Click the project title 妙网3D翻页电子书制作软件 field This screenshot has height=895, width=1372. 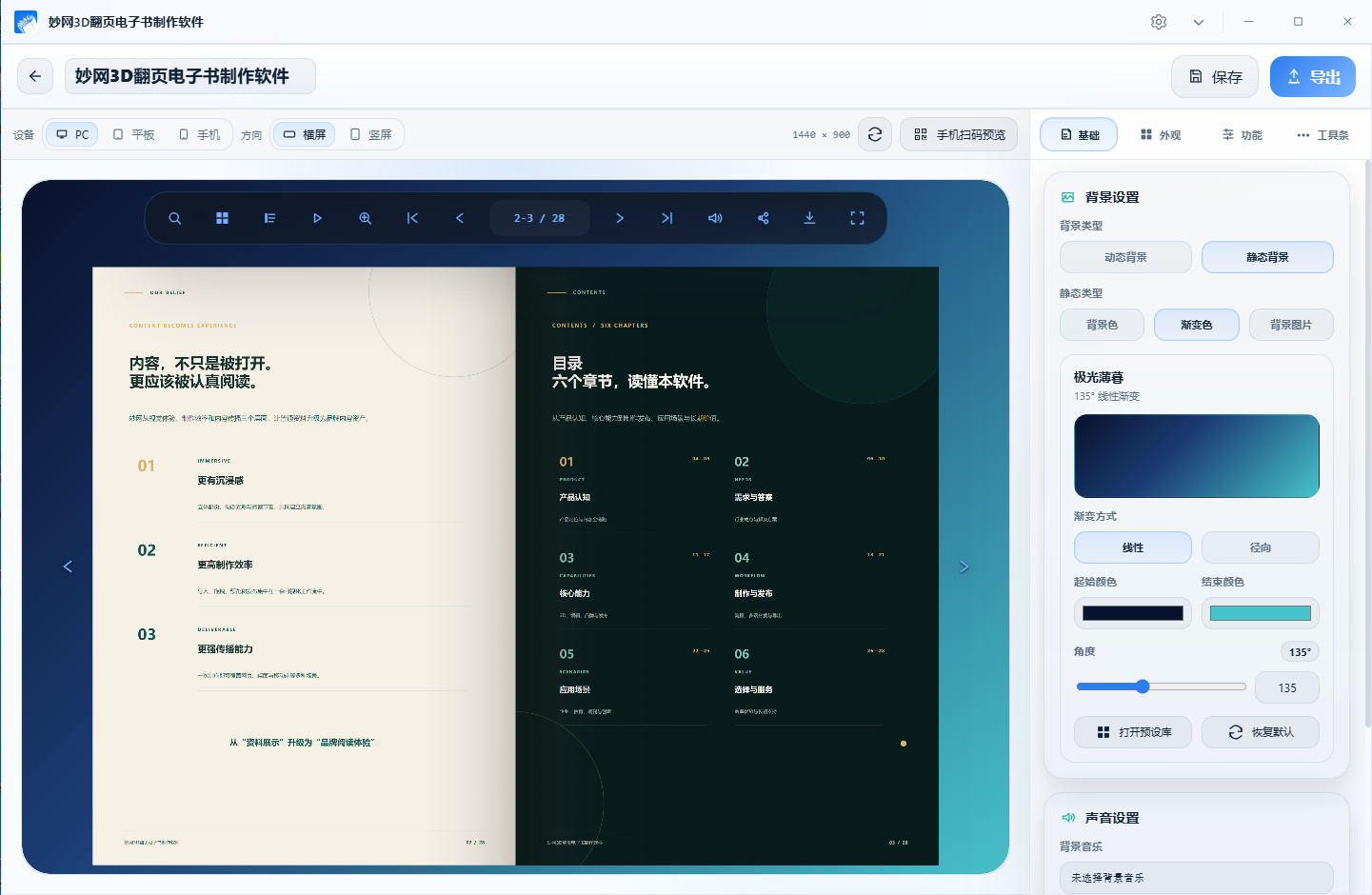[190, 76]
